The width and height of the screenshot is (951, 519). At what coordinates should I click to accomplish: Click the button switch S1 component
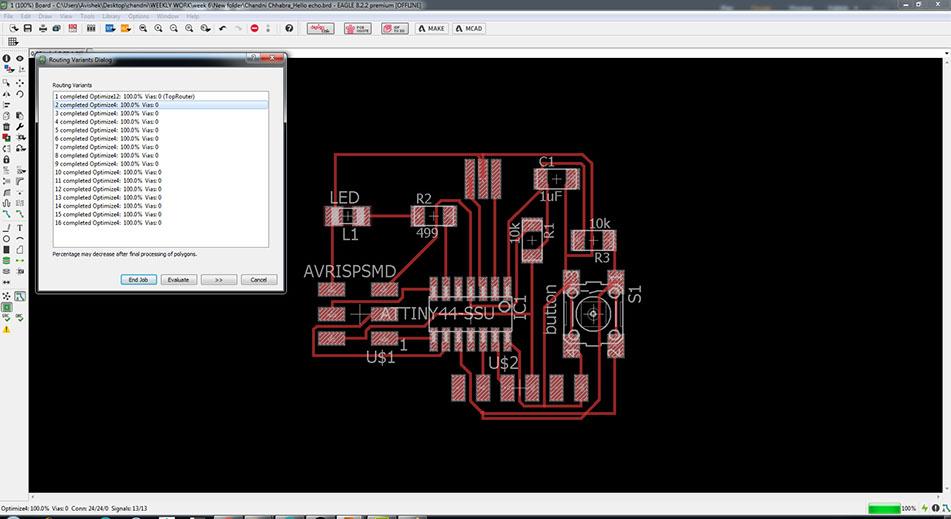[x=593, y=314]
